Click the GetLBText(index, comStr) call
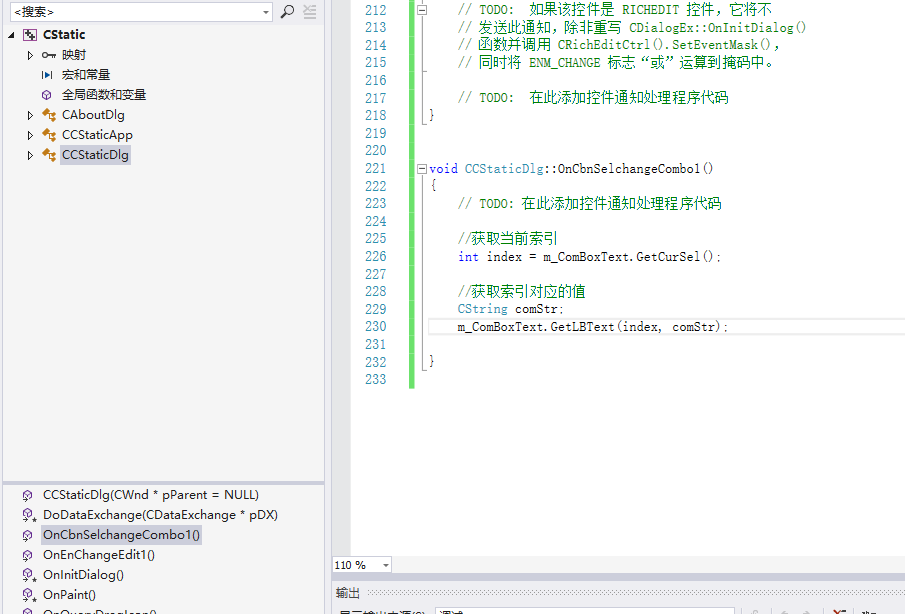This screenshot has height=614, width=905. coord(635,327)
